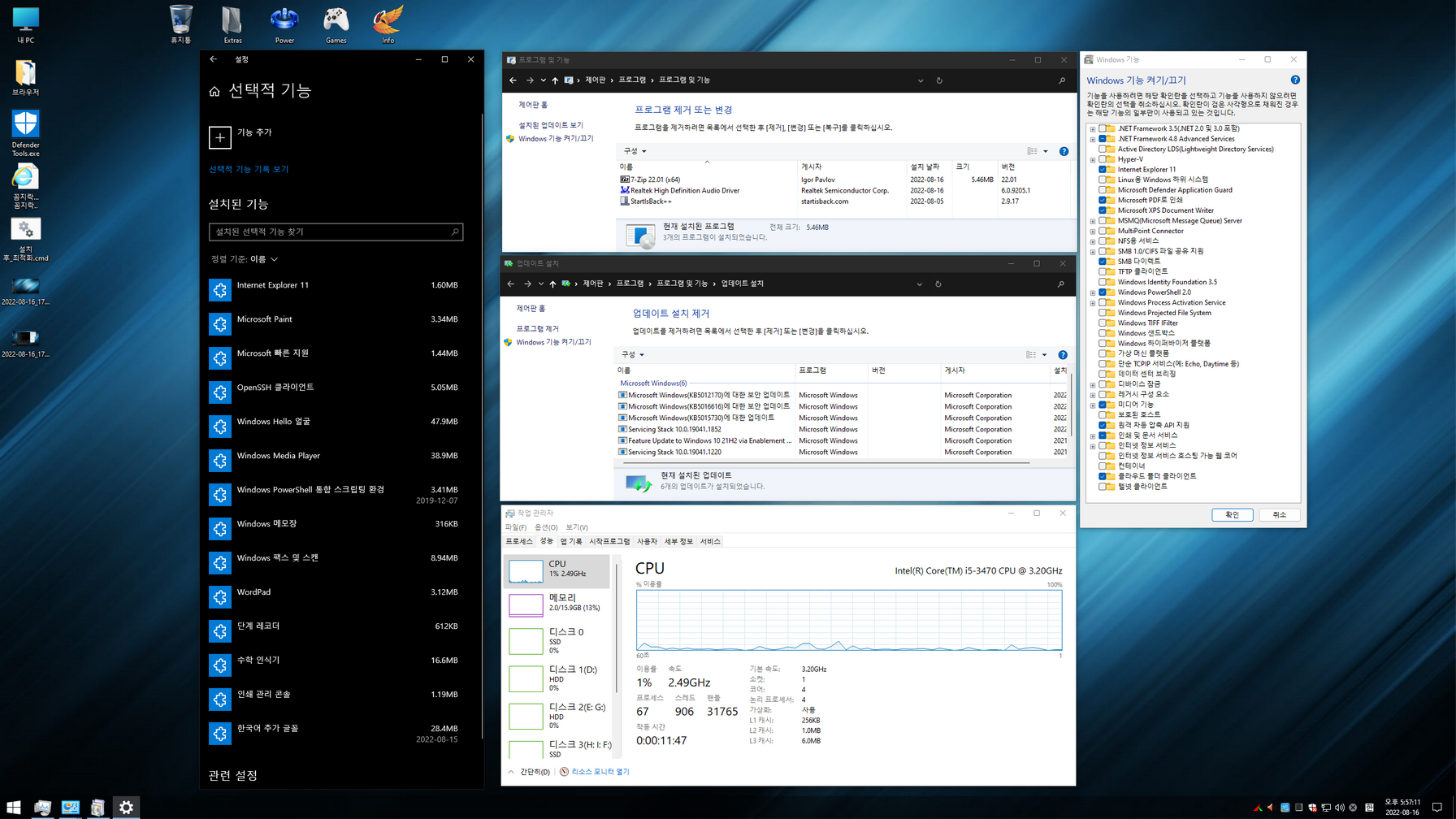1456x819 pixels.
Task: Open 구성 dropdown in 프로그램 및 기능
Action: pos(635,151)
